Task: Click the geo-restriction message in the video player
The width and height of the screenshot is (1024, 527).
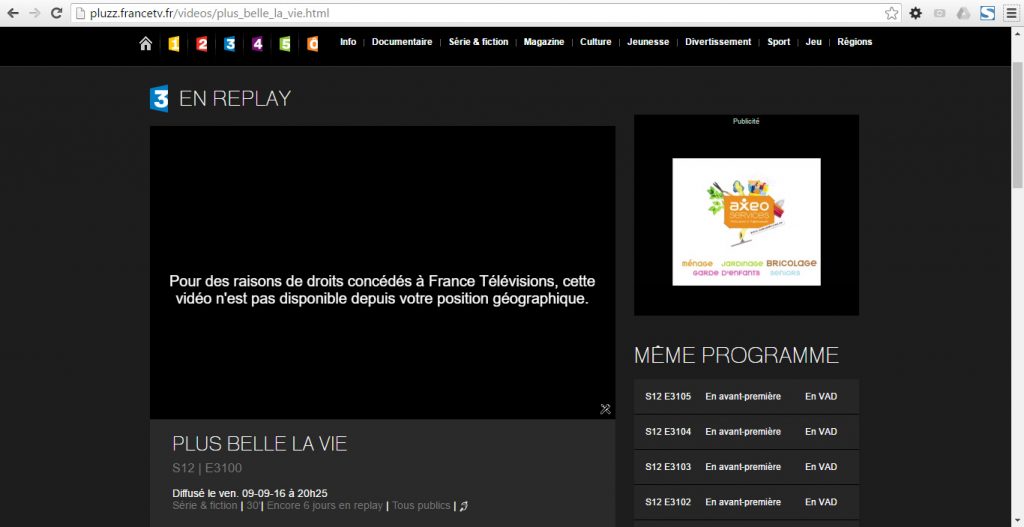Action: click(382, 290)
